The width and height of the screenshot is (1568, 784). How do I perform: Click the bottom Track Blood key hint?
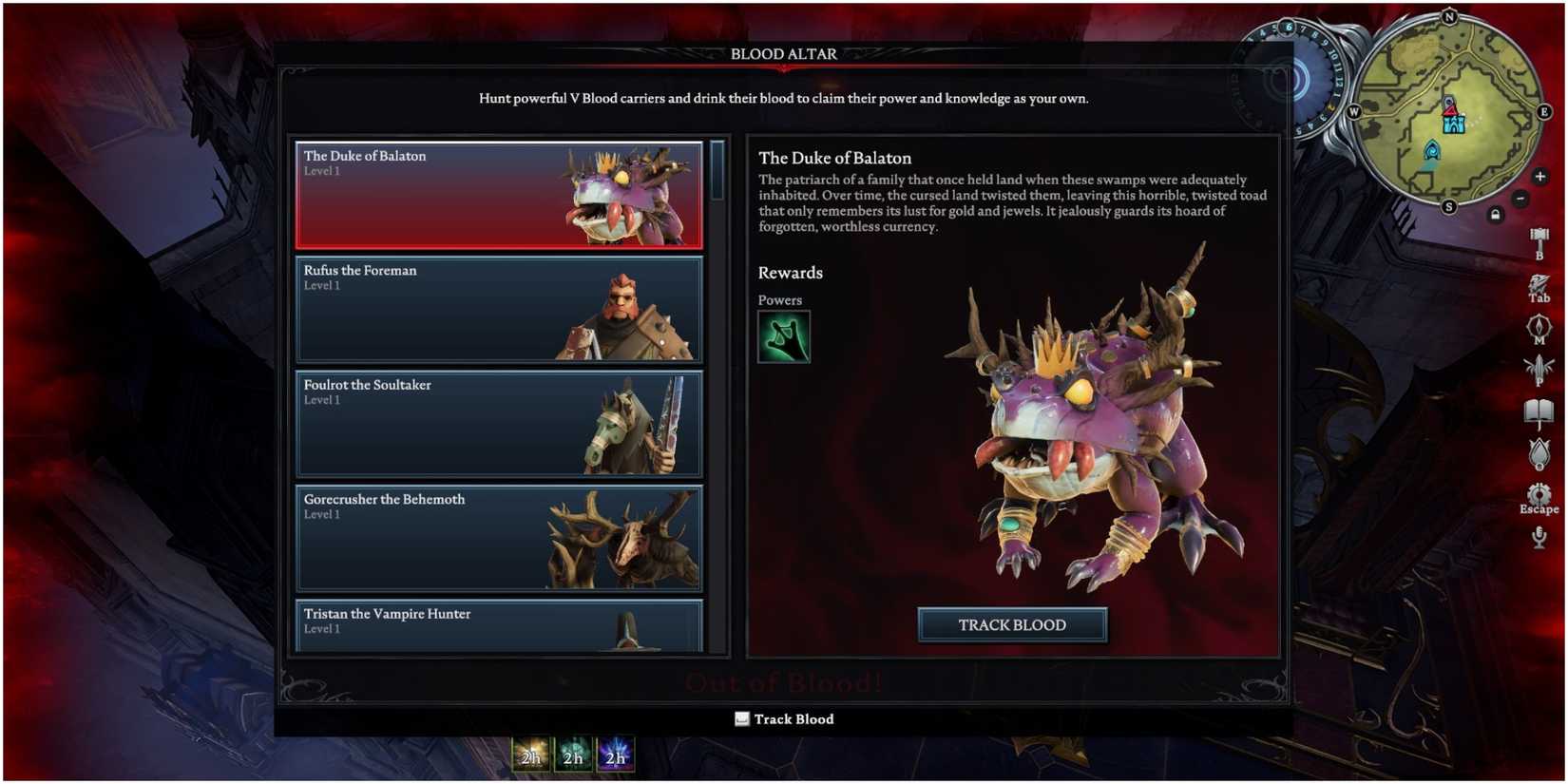(x=784, y=719)
